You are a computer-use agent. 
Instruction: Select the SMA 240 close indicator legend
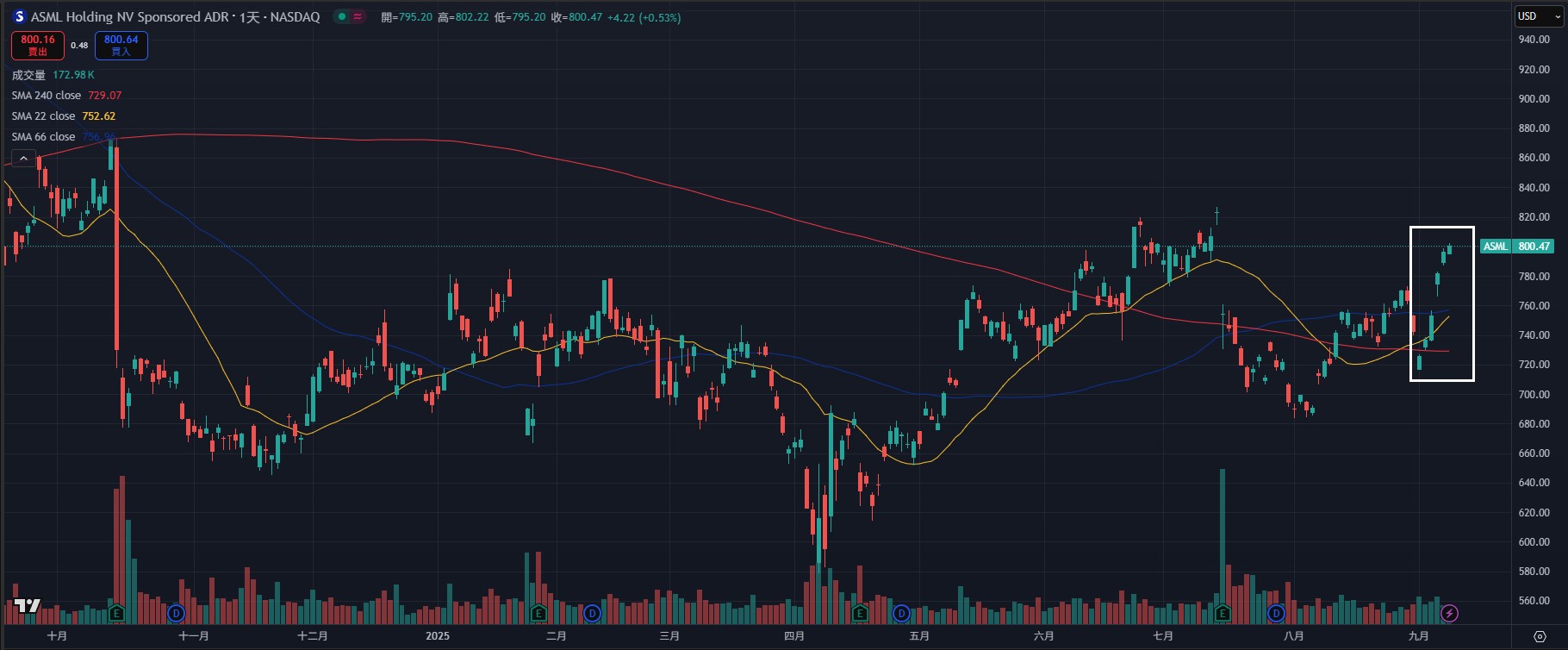pos(47,96)
